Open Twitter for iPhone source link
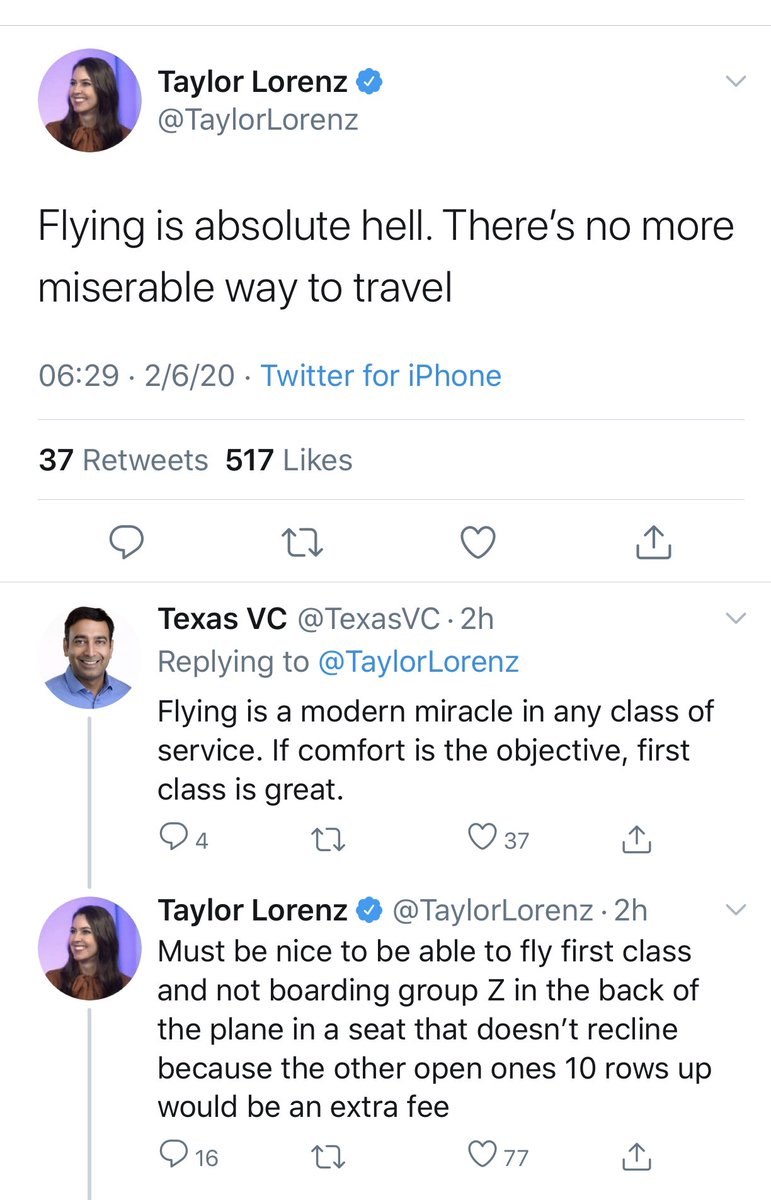771x1200 pixels. point(381,376)
